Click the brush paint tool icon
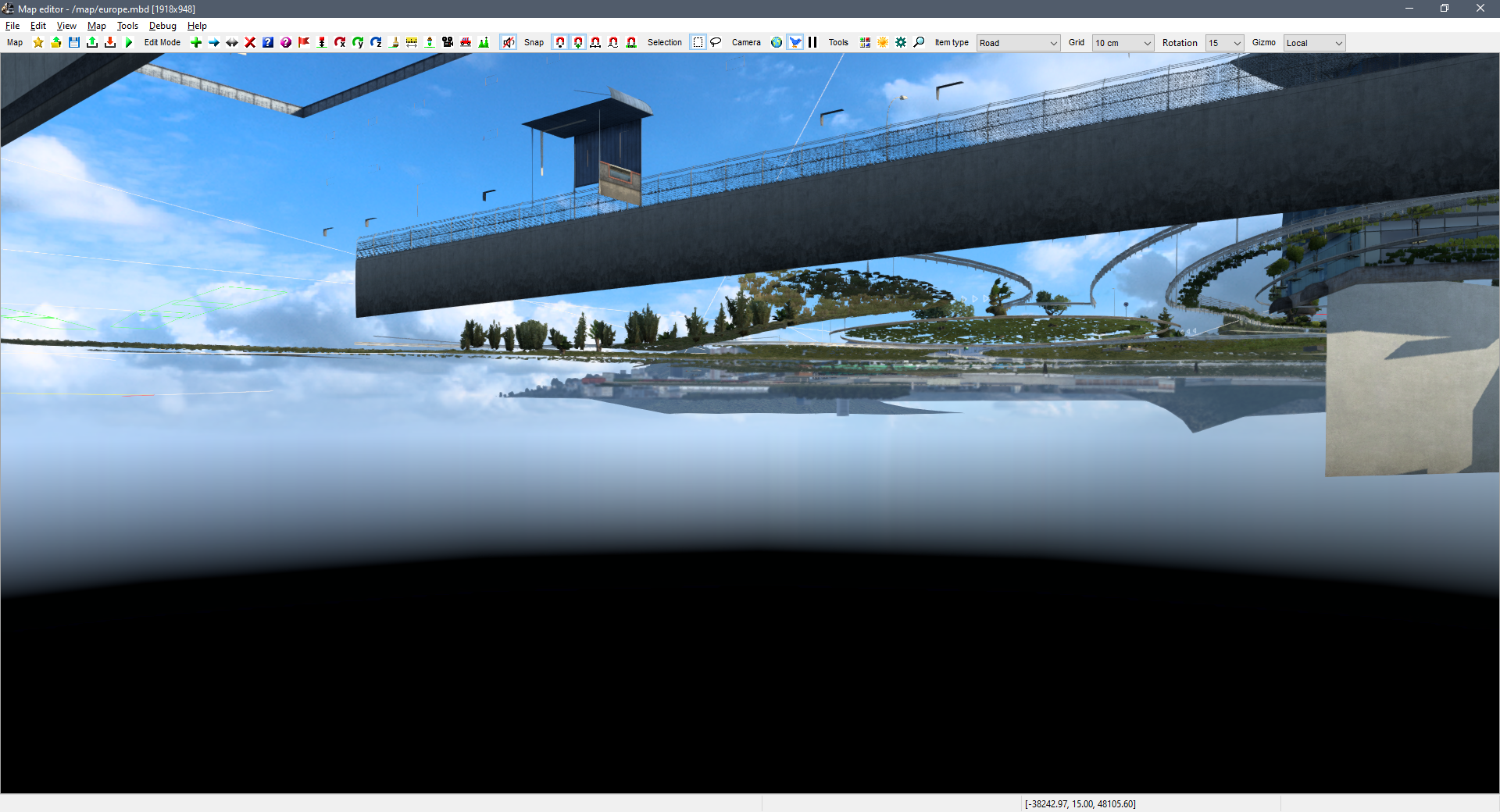This screenshot has height=812, width=1500. click(x=394, y=43)
